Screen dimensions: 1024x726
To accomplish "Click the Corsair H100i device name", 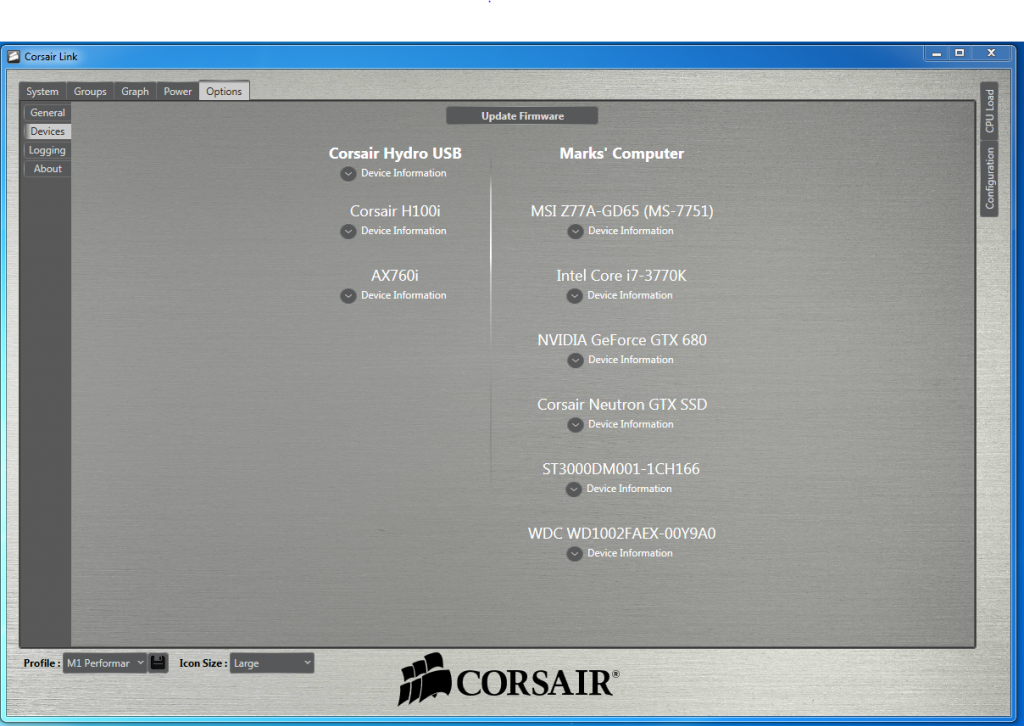I will point(395,211).
